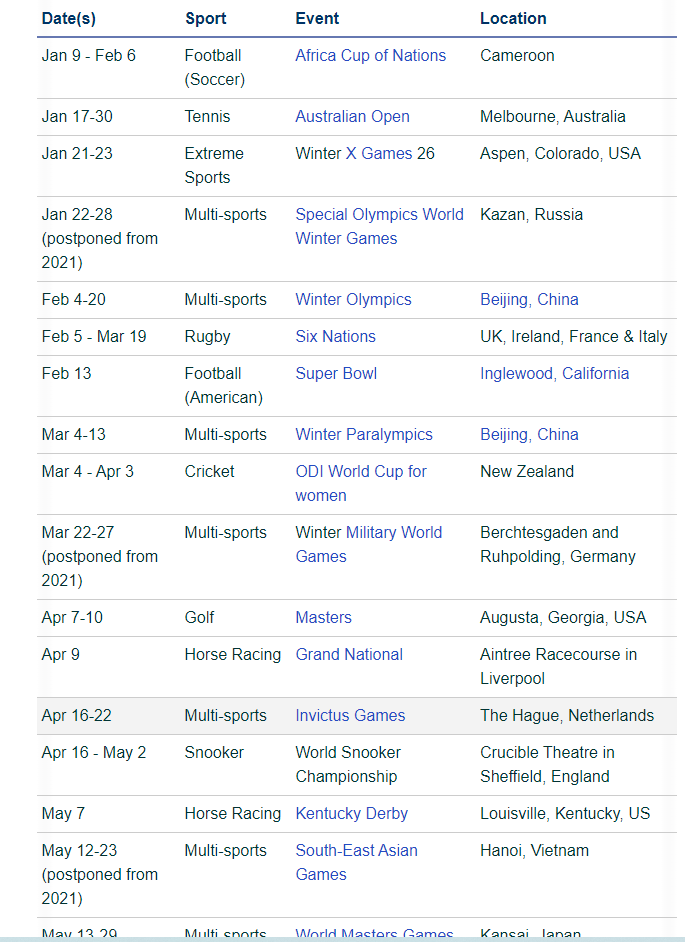
Task: Click the Event column header
Action: tap(317, 19)
